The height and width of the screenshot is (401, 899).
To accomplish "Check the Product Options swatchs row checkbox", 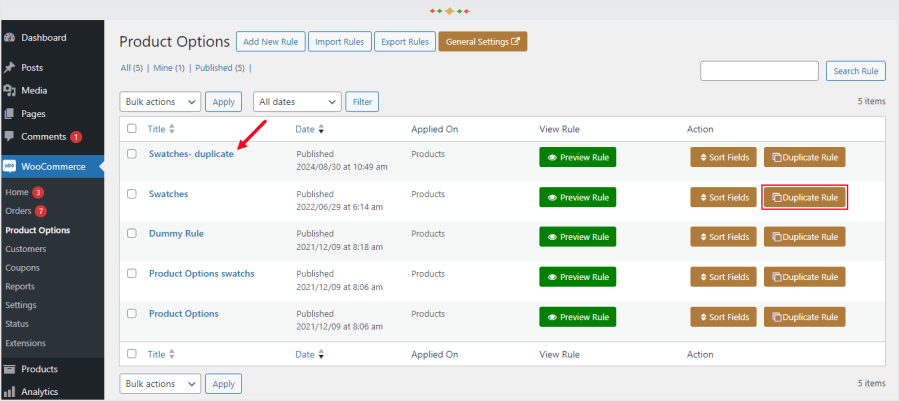I will (x=132, y=274).
